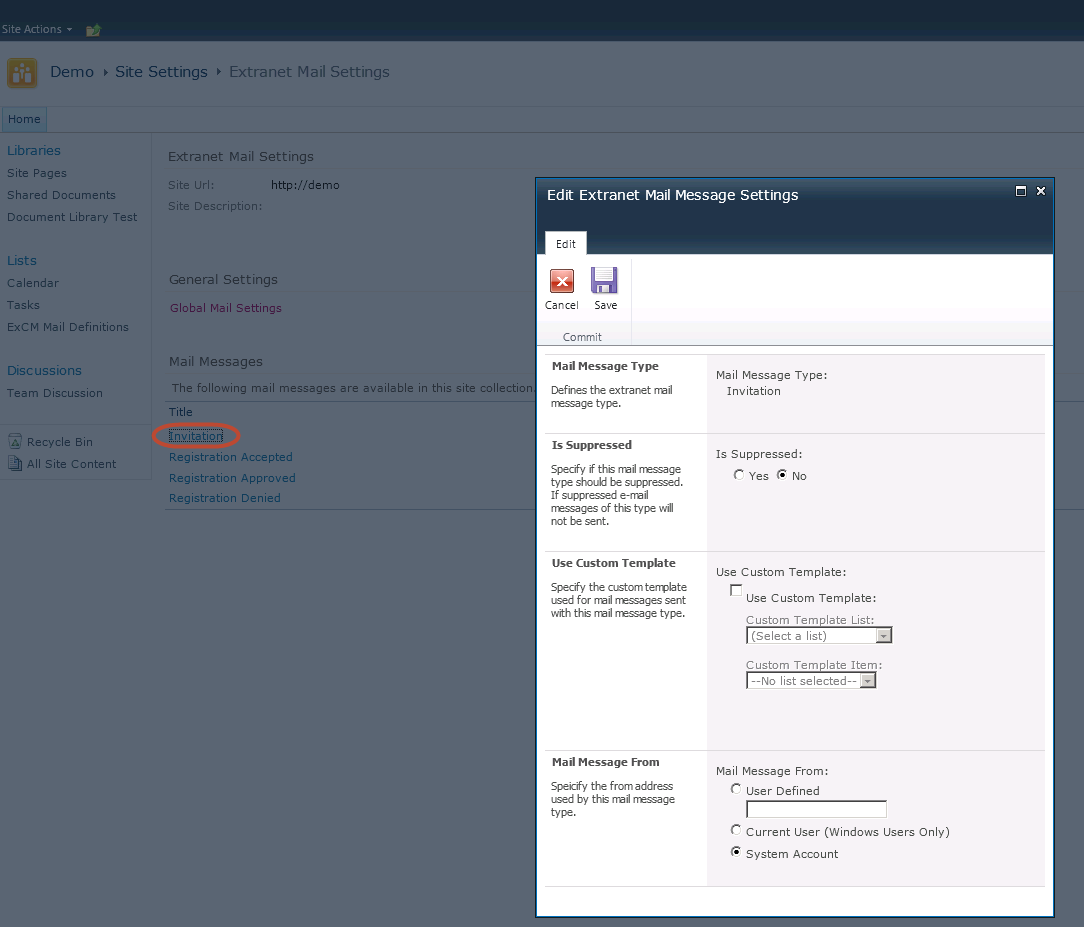Open Document Library Test

(x=72, y=217)
